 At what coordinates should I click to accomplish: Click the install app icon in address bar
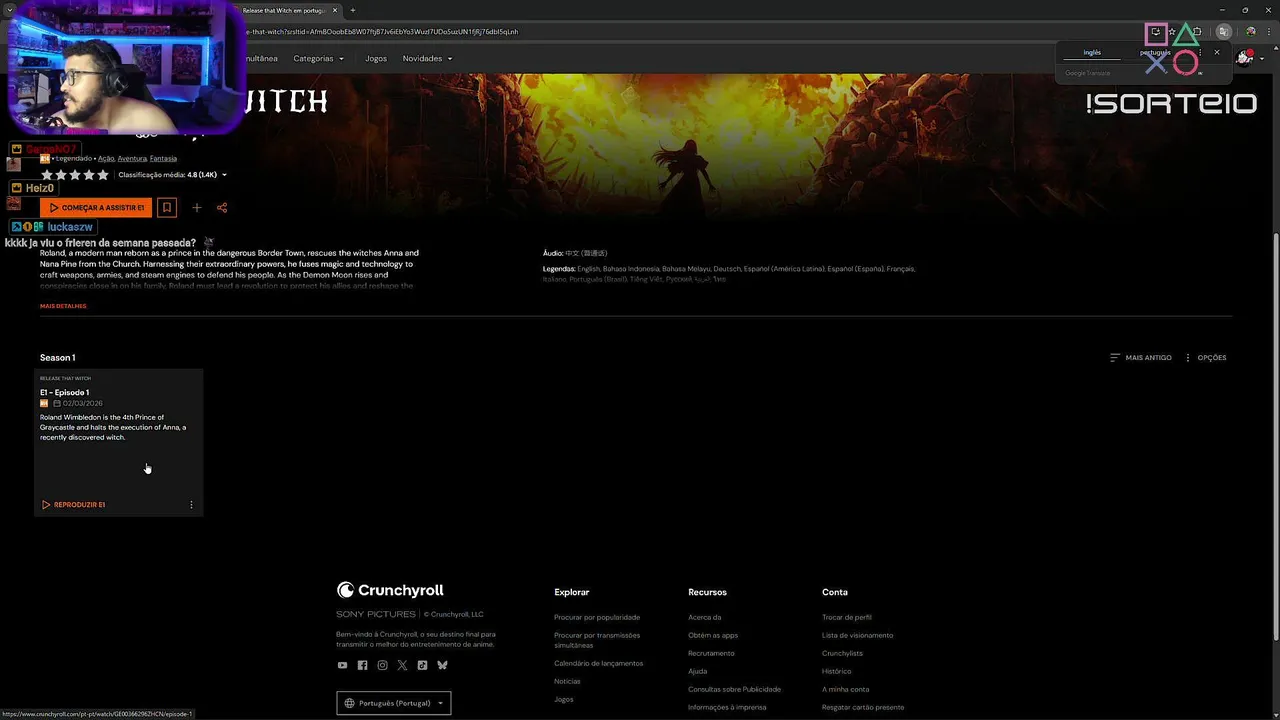[1155, 32]
